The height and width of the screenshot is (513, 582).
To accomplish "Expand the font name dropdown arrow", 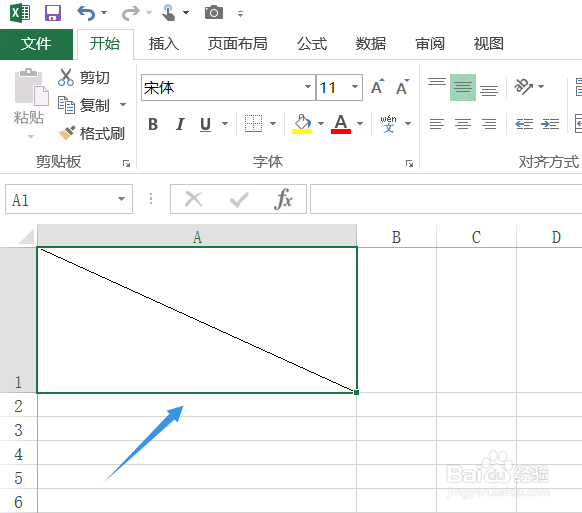I will [308, 87].
